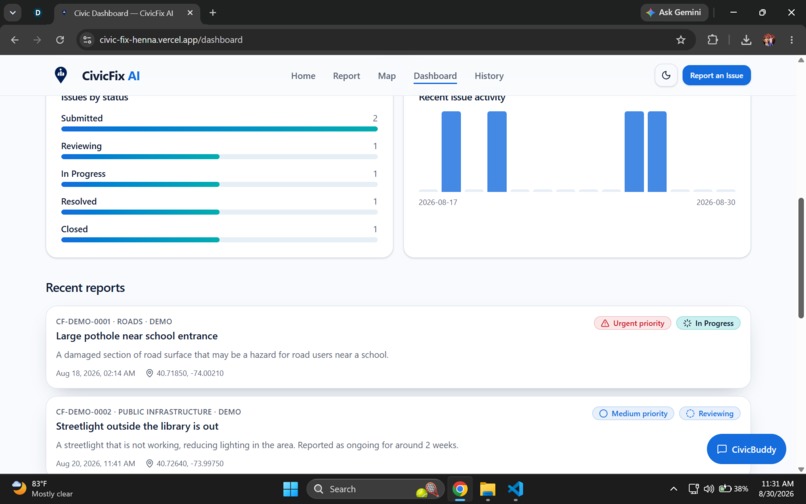Viewport: 806px width, 504px height.
Task: Click the first bar in activity chart
Action: tap(451, 152)
